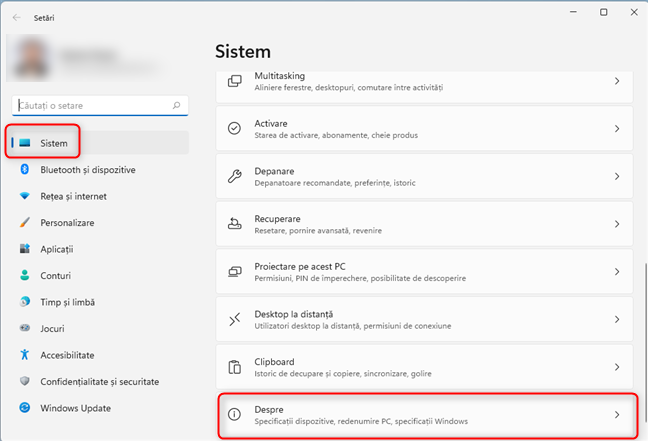This screenshot has height=441, width=648.
Task: Expand the Activare chevron arrow
Action: [617, 129]
